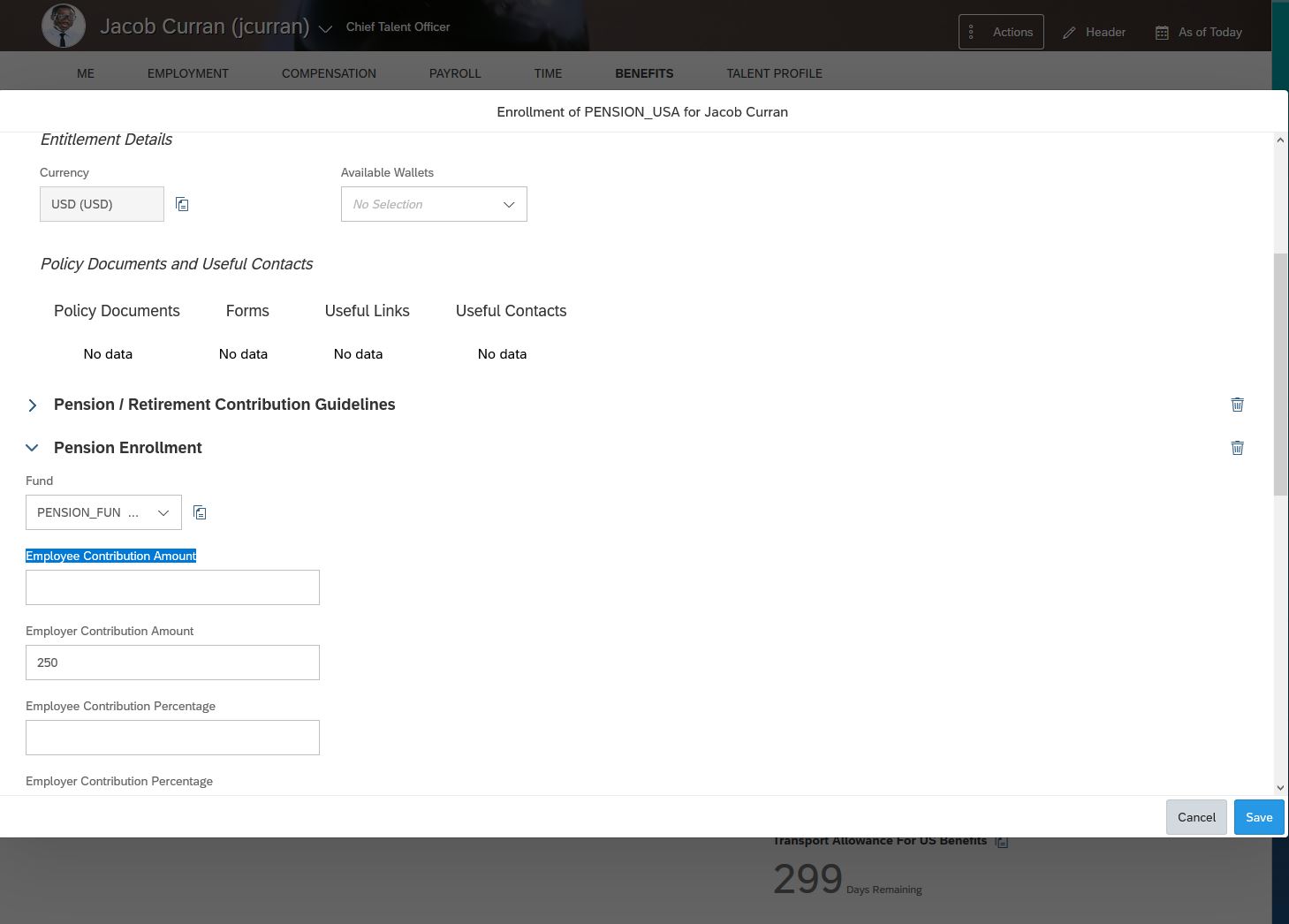Switch to the EMPLOYMENT tab
The height and width of the screenshot is (924, 1289).
[x=188, y=73]
